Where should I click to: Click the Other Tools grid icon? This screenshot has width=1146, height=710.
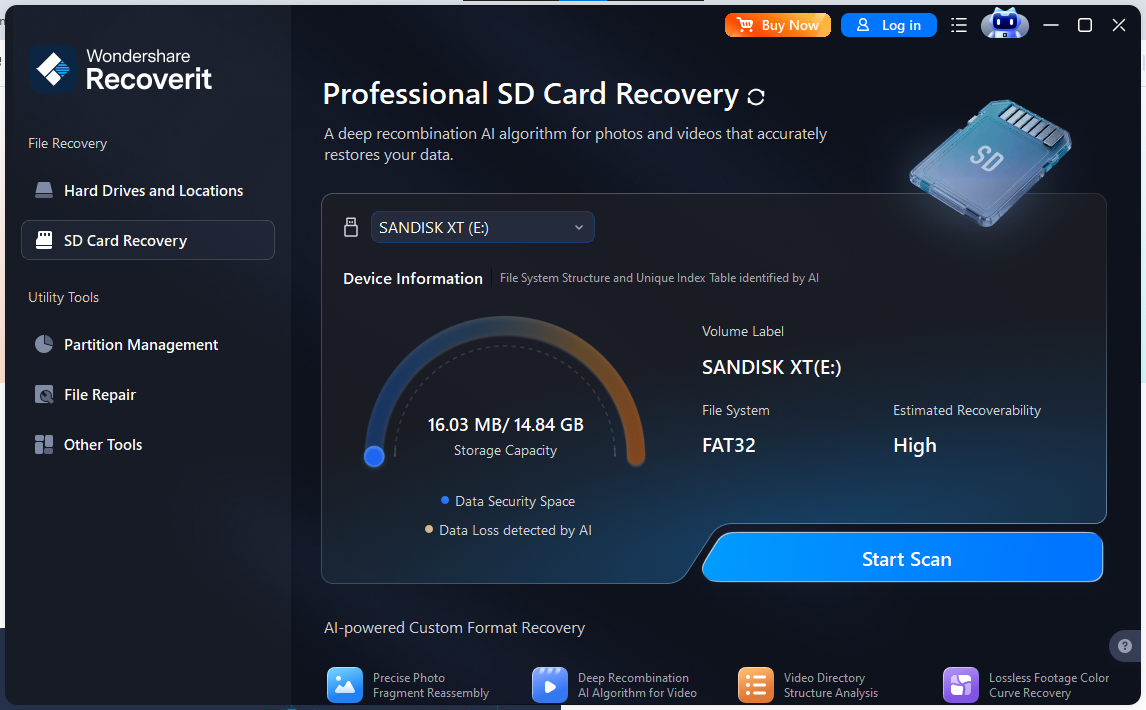[x=44, y=445]
